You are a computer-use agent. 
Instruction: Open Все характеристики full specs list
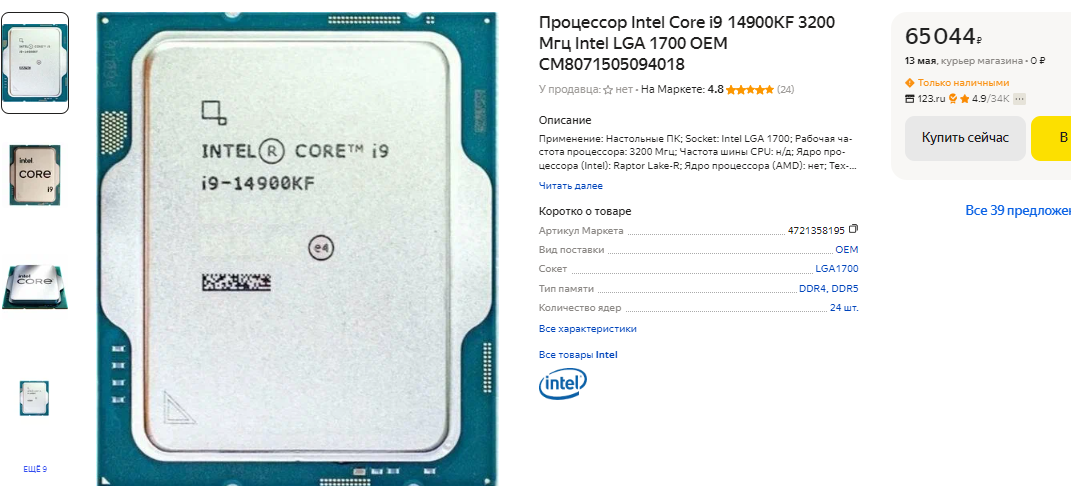pyautogui.click(x=587, y=329)
